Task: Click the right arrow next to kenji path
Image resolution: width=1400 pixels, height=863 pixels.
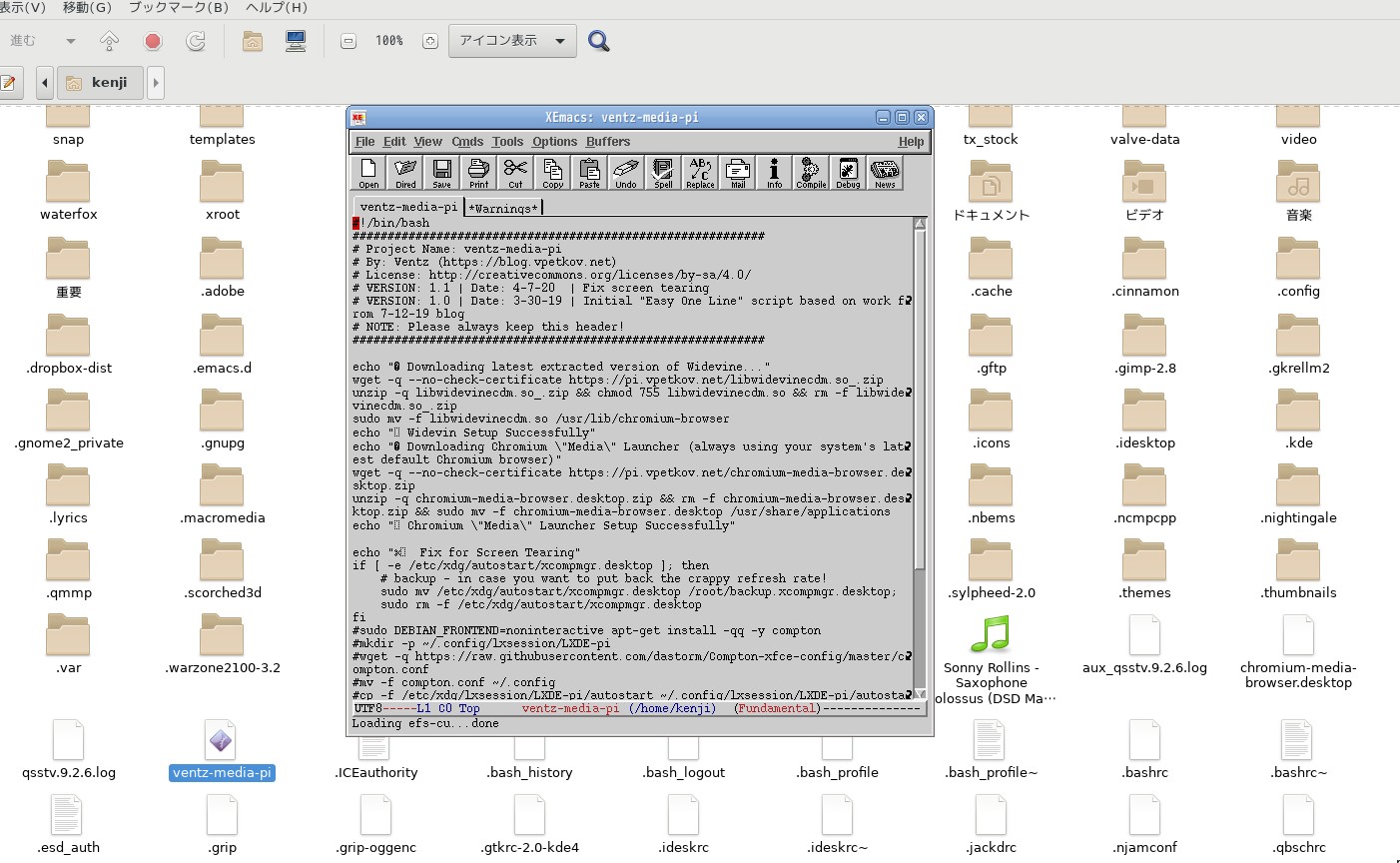Action: tap(156, 83)
